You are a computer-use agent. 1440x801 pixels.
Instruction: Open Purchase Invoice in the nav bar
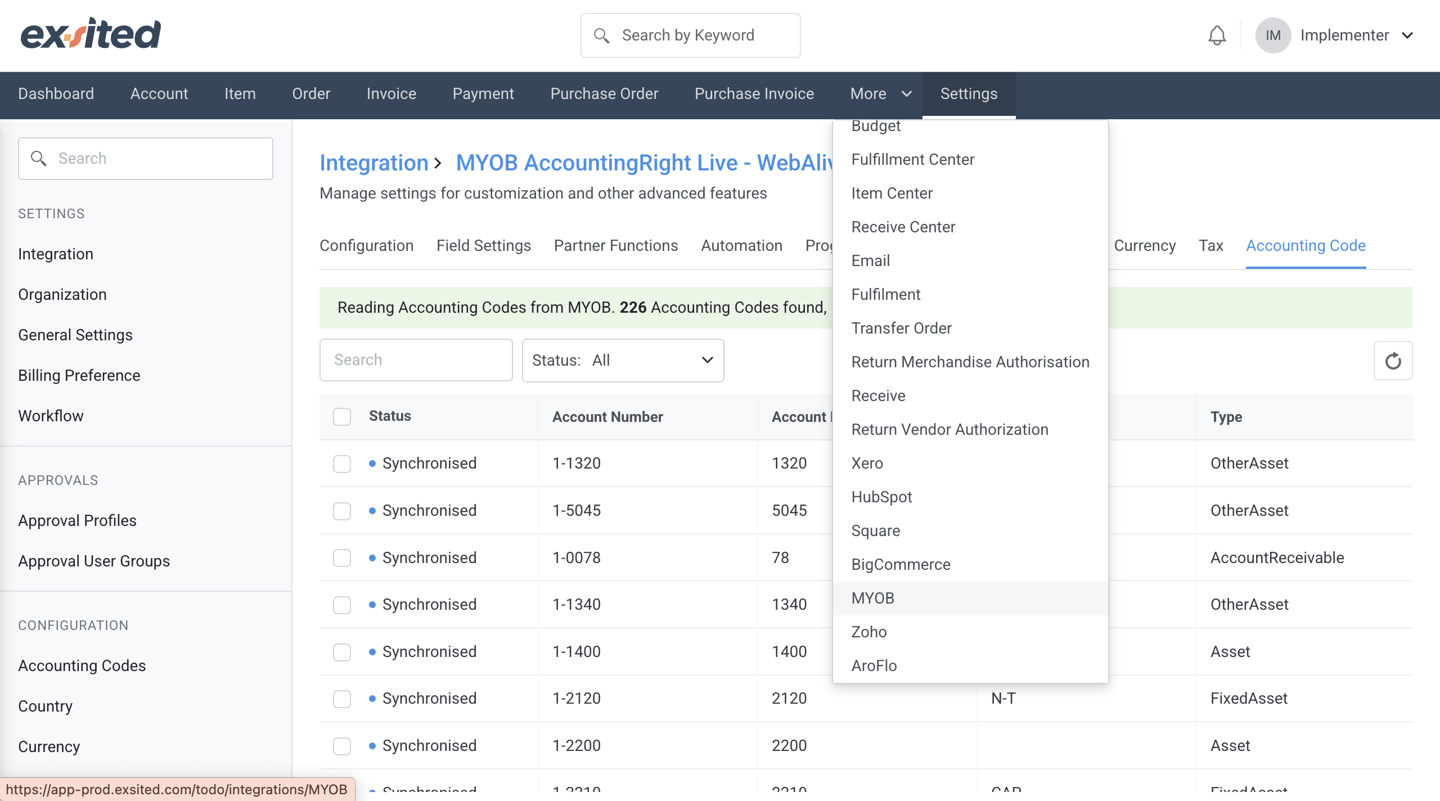754,94
